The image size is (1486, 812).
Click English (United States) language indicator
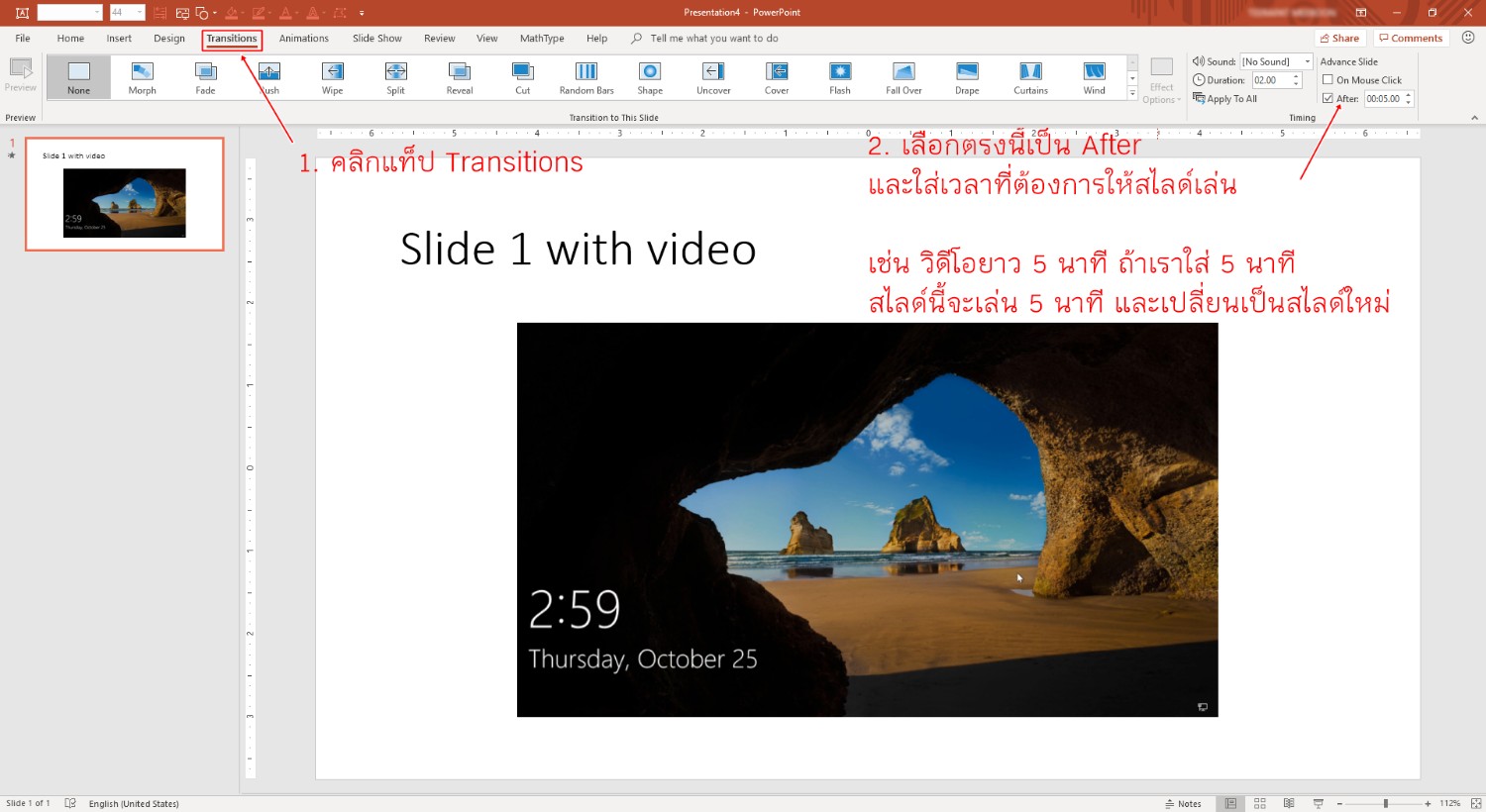(134, 803)
